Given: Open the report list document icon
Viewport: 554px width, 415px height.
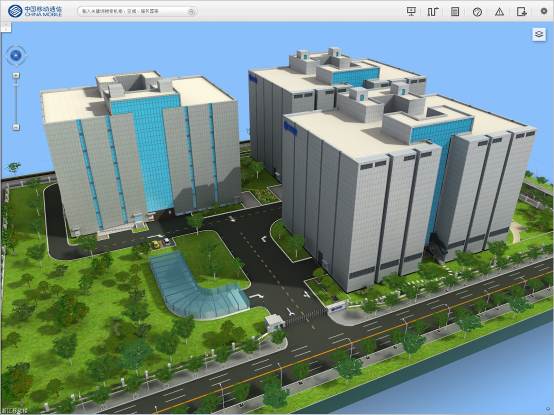Looking at the screenshot, I should 455,11.
